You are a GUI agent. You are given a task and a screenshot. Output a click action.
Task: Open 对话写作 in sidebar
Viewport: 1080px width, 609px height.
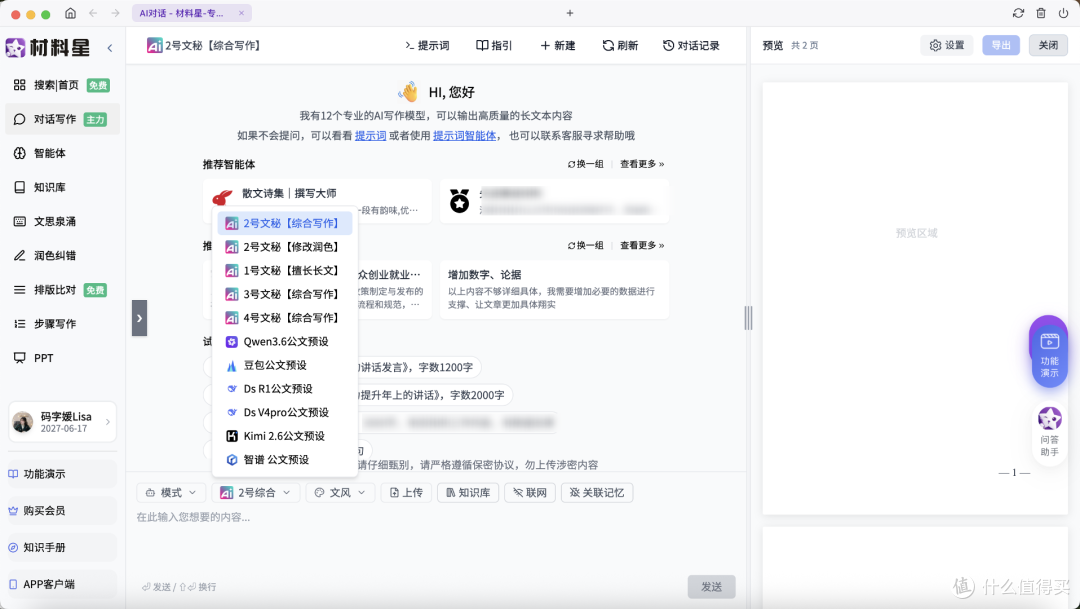(x=62, y=119)
